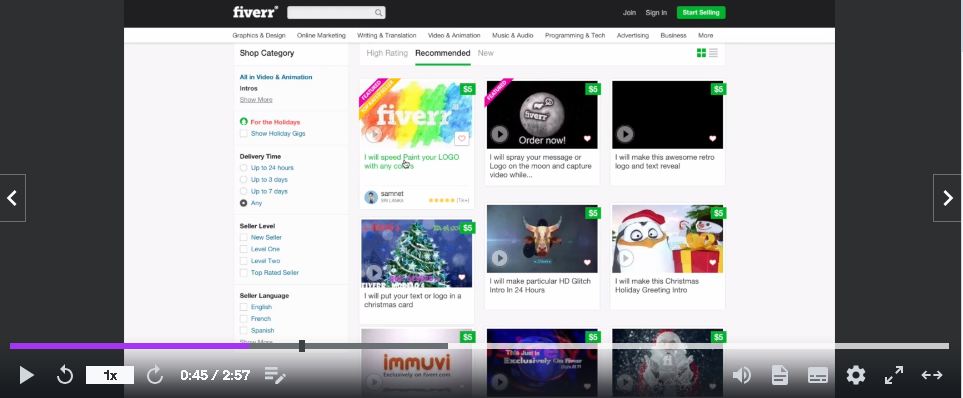Screen dimensions: 963x398
Task: Mute the video with the speaker icon
Action: 742,375
